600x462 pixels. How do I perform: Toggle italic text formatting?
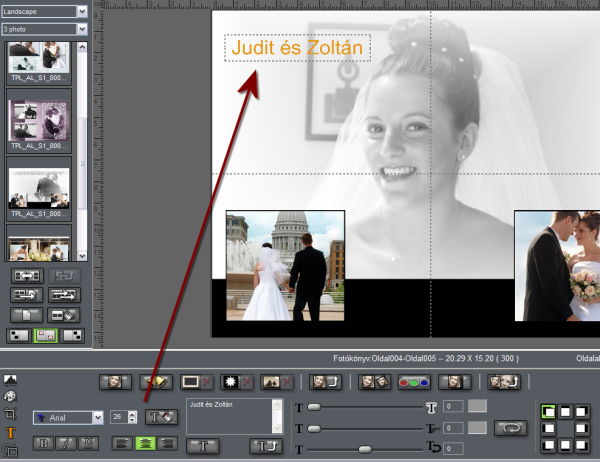[66, 443]
